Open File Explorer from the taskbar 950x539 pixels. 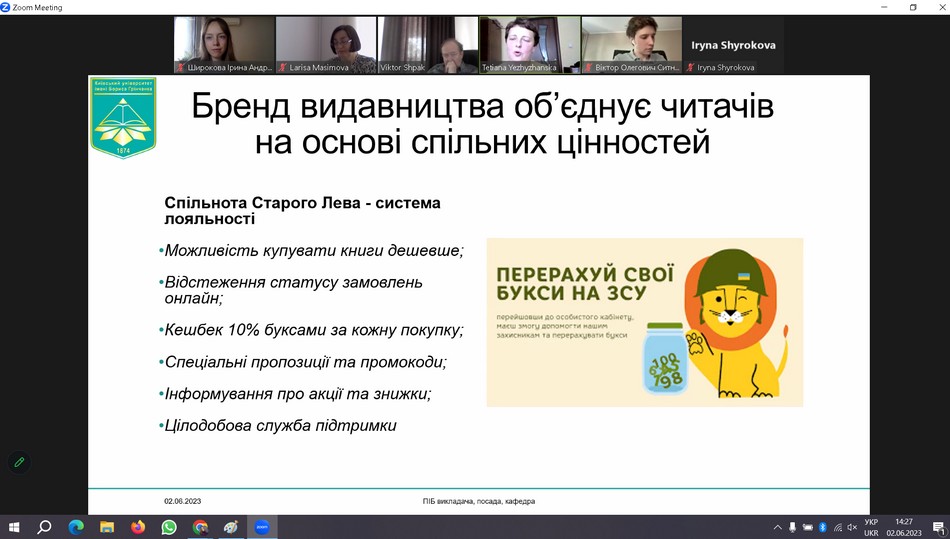[x=107, y=527]
